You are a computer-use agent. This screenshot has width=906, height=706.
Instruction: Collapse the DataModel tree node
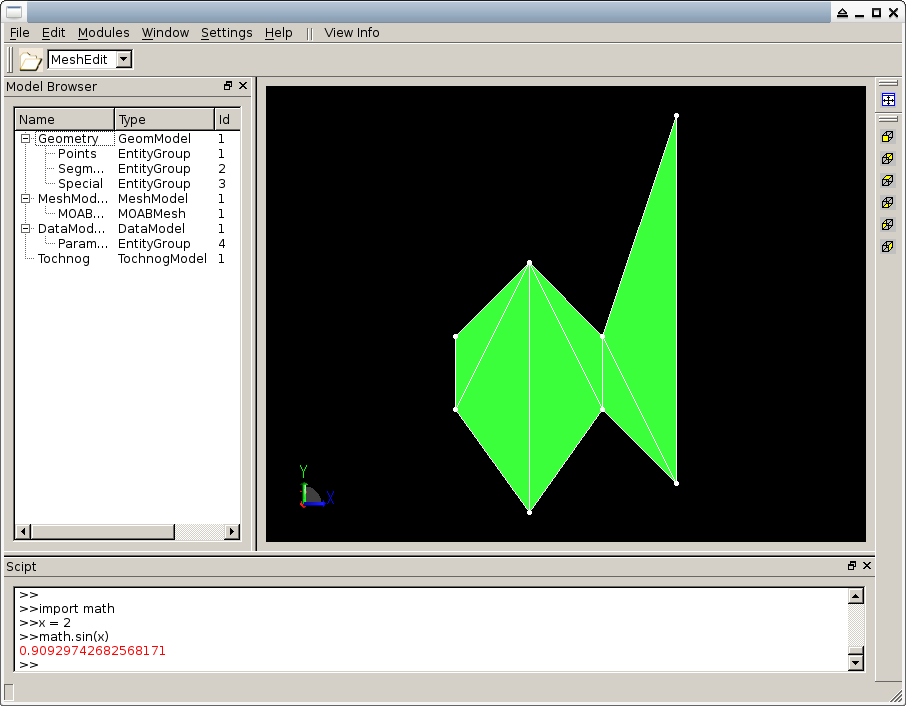pos(25,229)
